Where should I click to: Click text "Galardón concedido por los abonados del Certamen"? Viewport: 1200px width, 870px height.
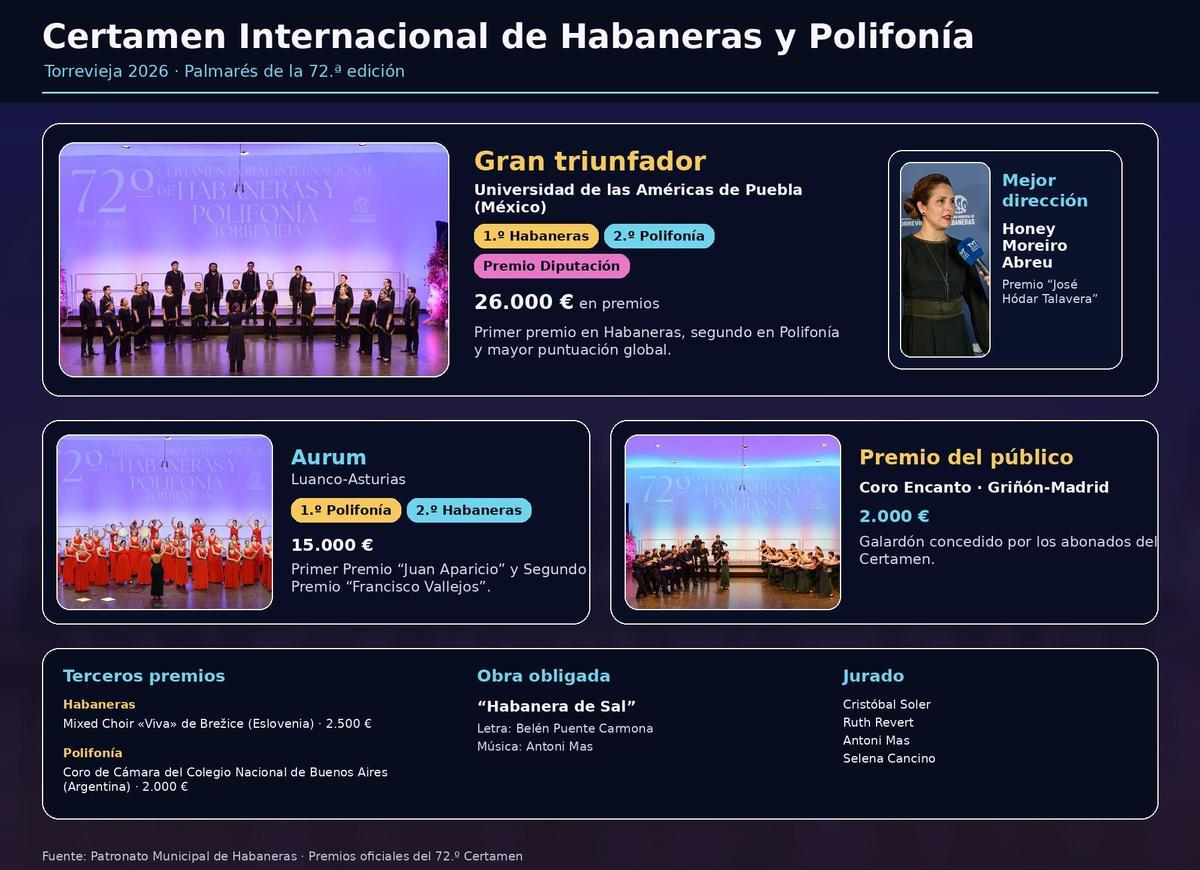[x=1008, y=550]
